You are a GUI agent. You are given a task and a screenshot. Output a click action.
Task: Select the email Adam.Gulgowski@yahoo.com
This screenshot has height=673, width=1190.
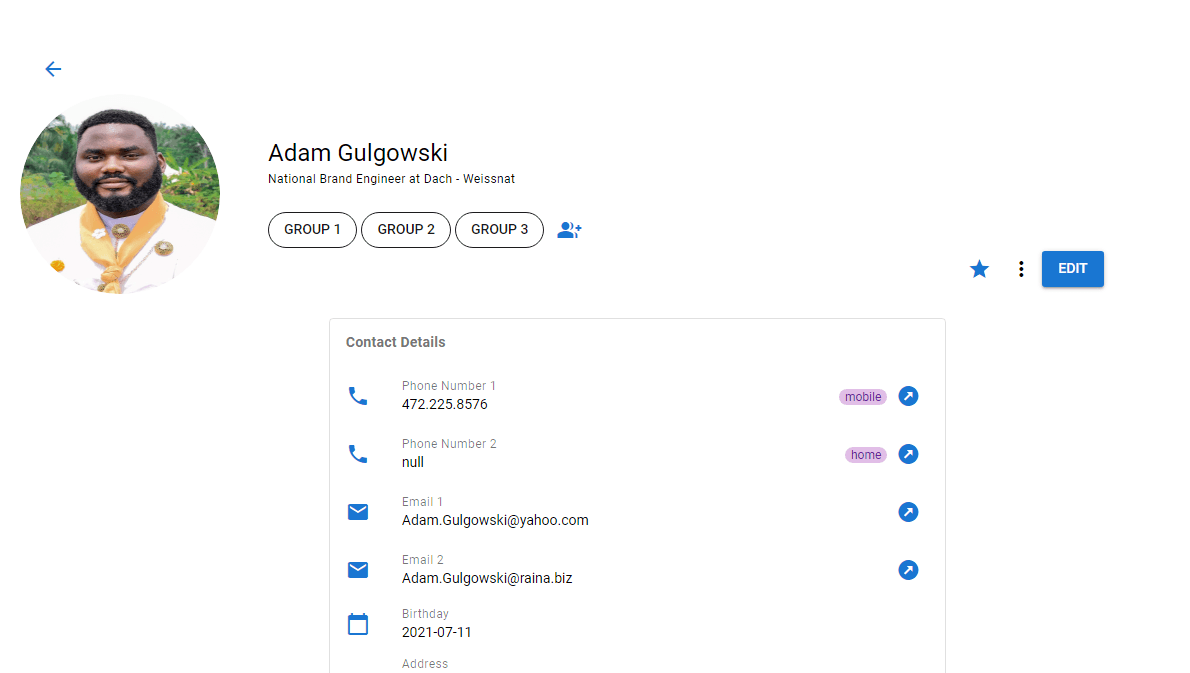(x=495, y=520)
